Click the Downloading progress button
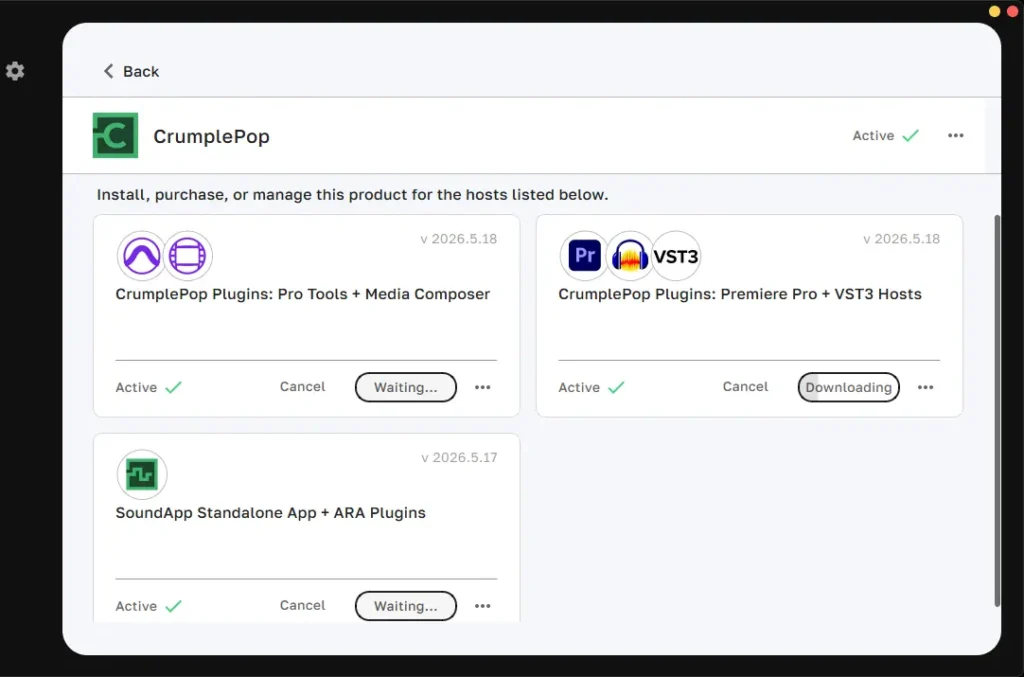The height and width of the screenshot is (677, 1024). 848,387
